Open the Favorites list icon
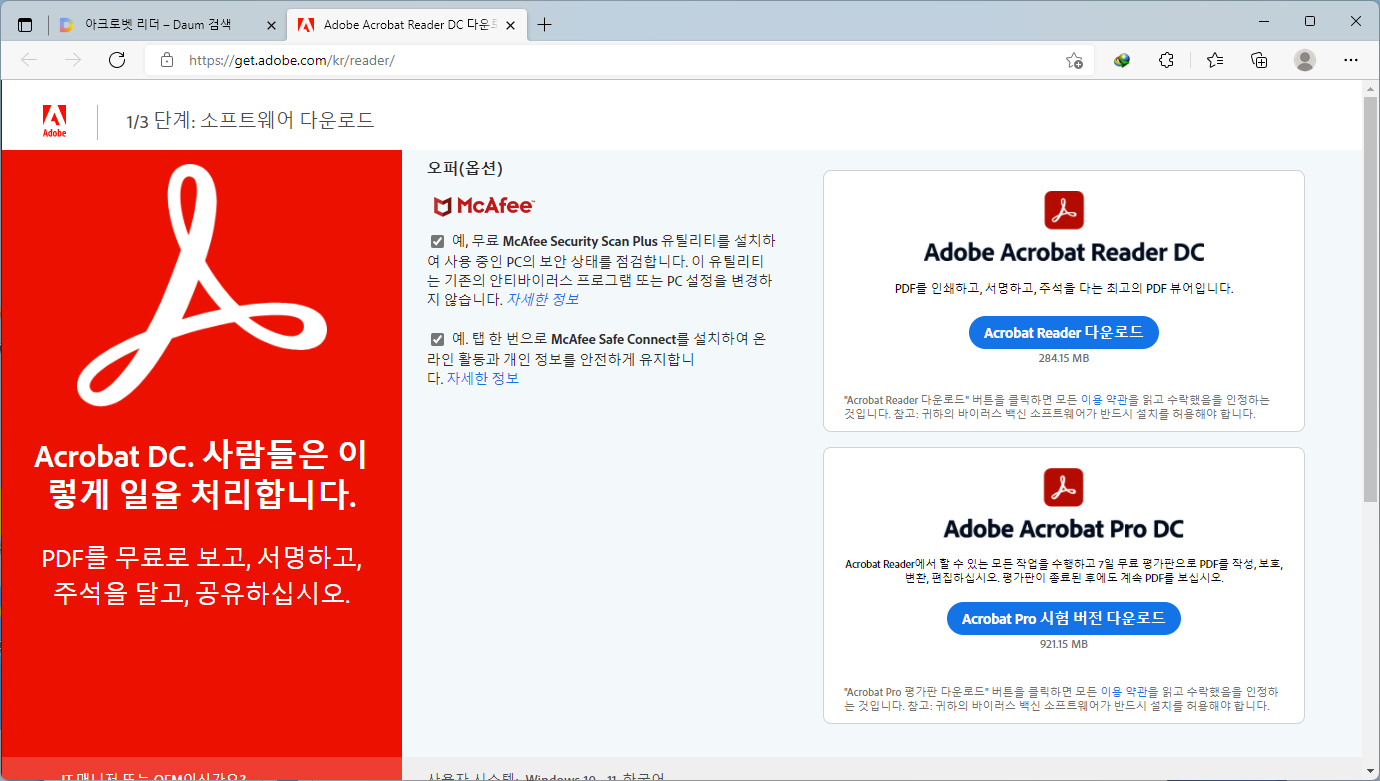This screenshot has width=1380, height=781. point(1214,60)
